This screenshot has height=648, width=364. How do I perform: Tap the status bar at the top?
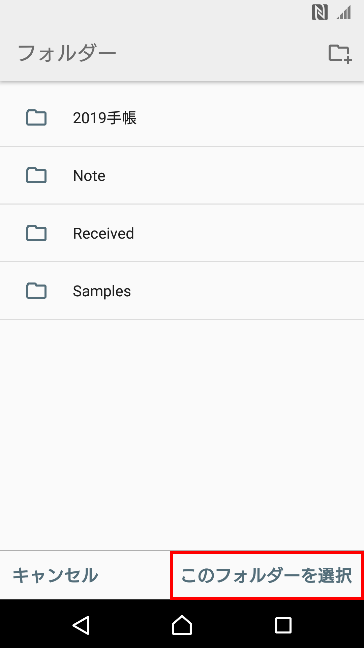pos(182,13)
